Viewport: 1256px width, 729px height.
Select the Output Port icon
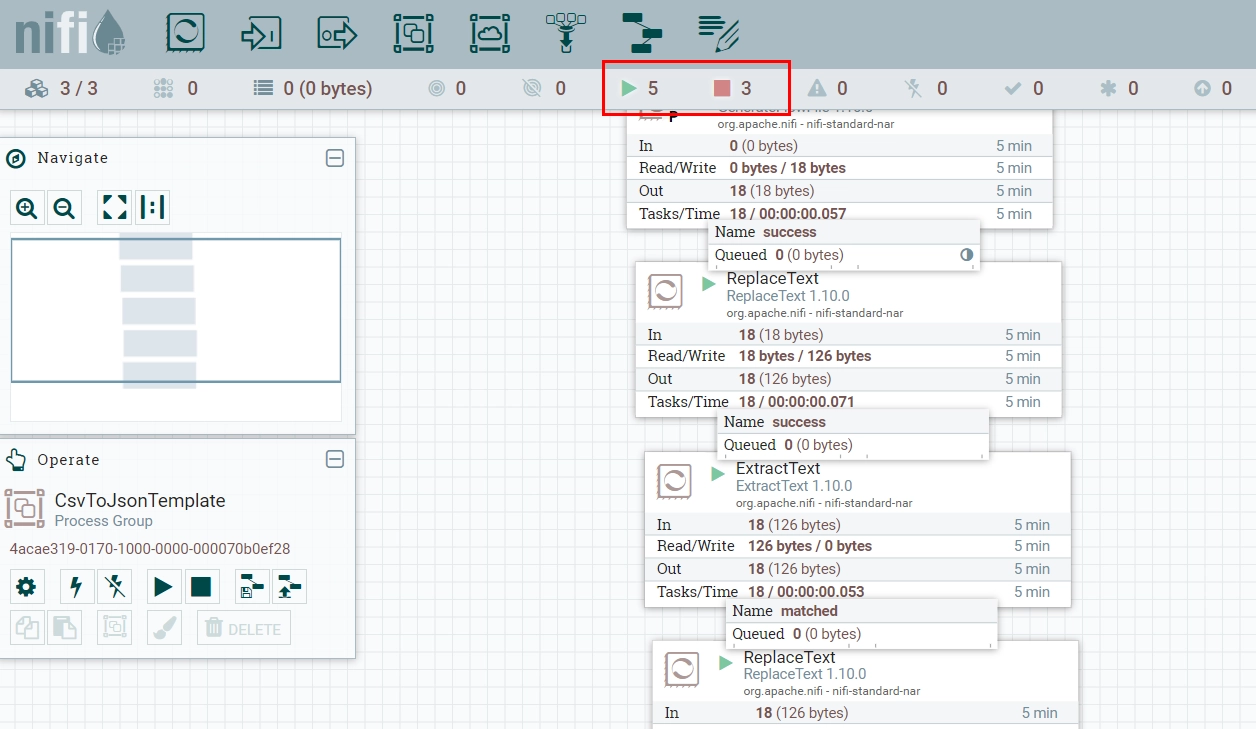click(337, 33)
